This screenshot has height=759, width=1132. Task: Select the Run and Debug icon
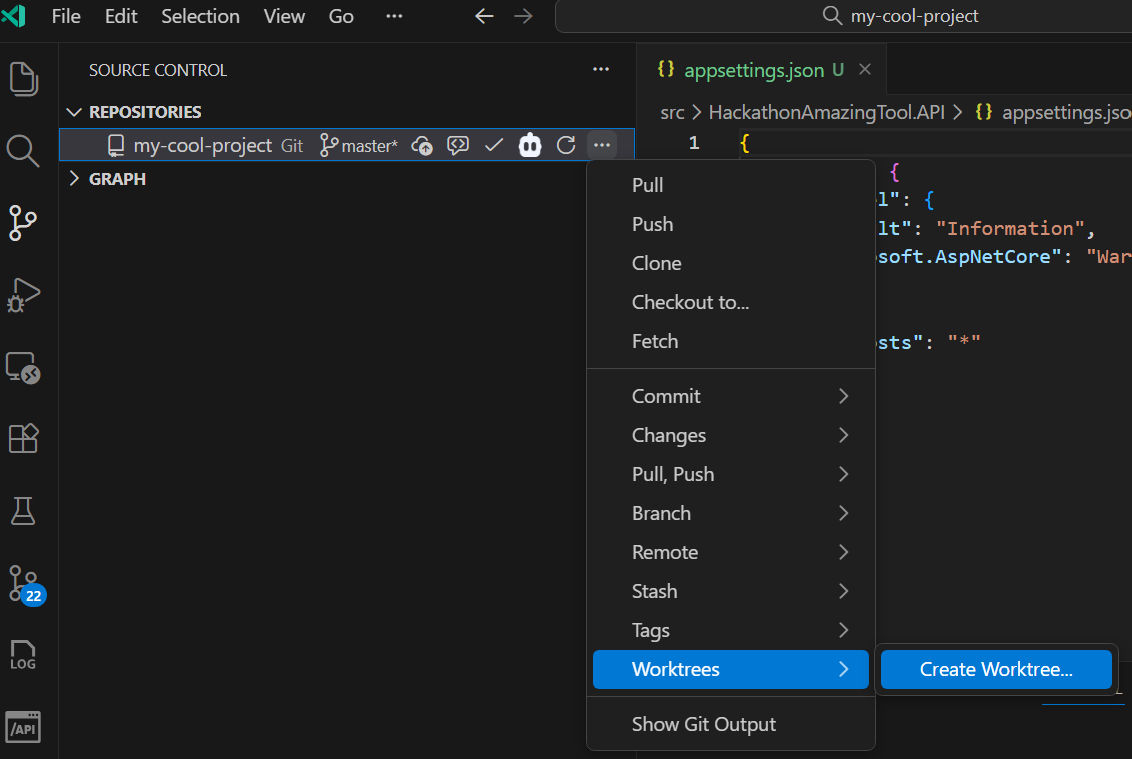tap(22, 295)
